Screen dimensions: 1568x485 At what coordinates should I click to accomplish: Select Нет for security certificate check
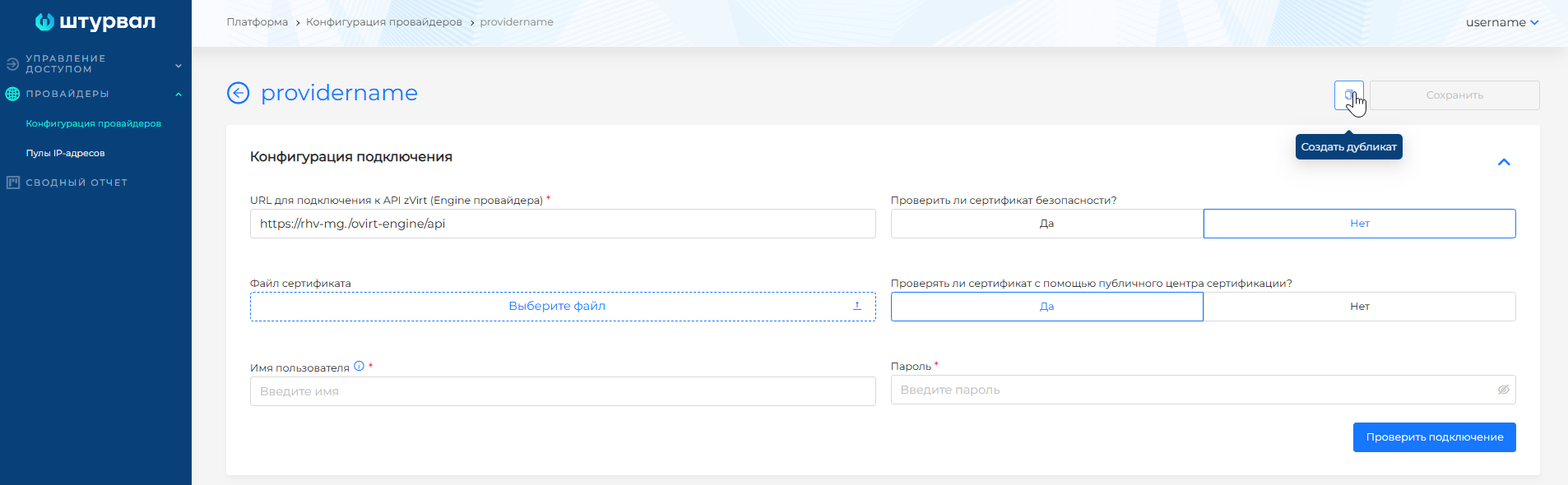click(1359, 224)
